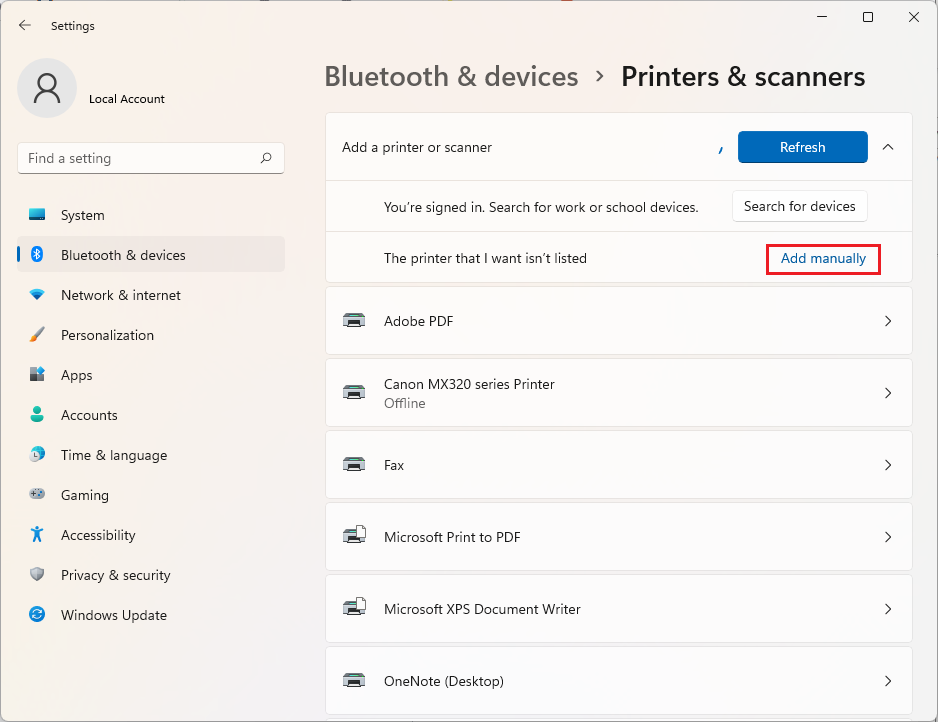Go to Bluetooth & devices breadcrumb
The height and width of the screenshot is (722, 938).
[x=451, y=77]
